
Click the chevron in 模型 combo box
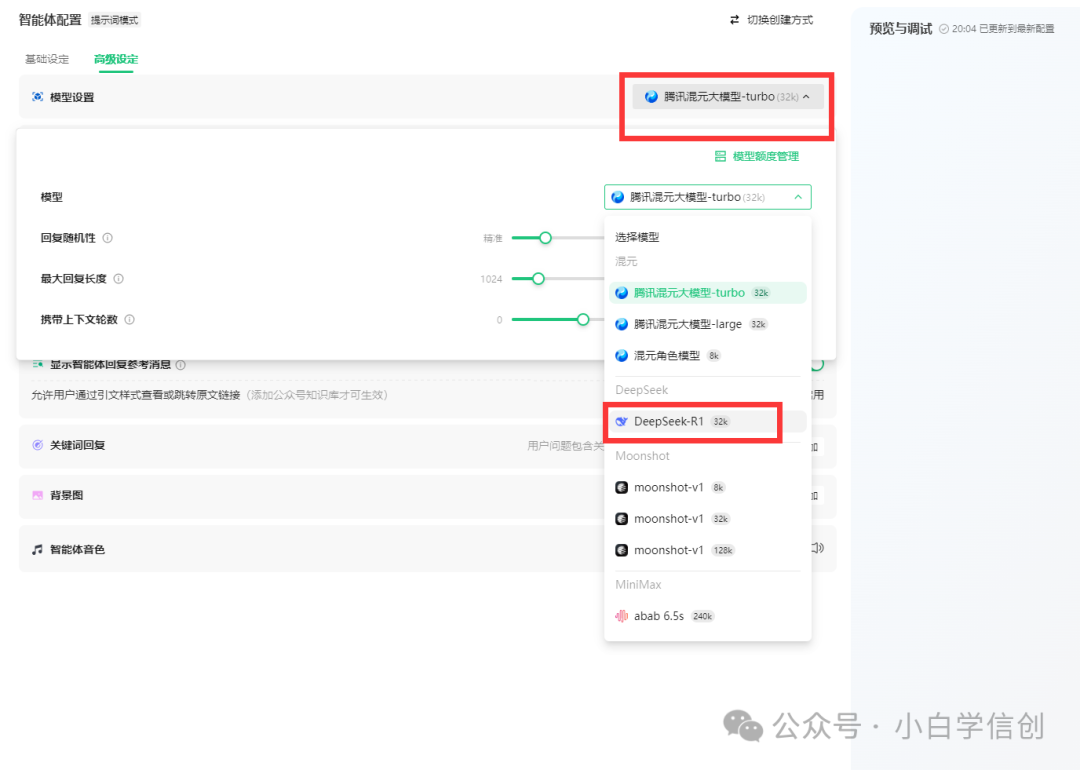coord(798,197)
